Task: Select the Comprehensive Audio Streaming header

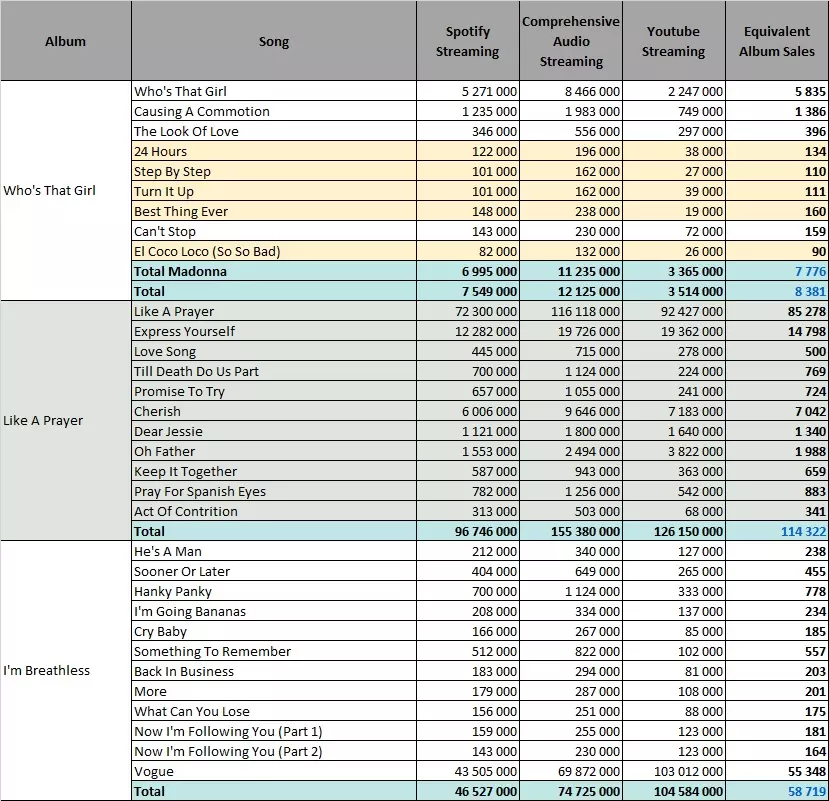Action: coord(571,41)
